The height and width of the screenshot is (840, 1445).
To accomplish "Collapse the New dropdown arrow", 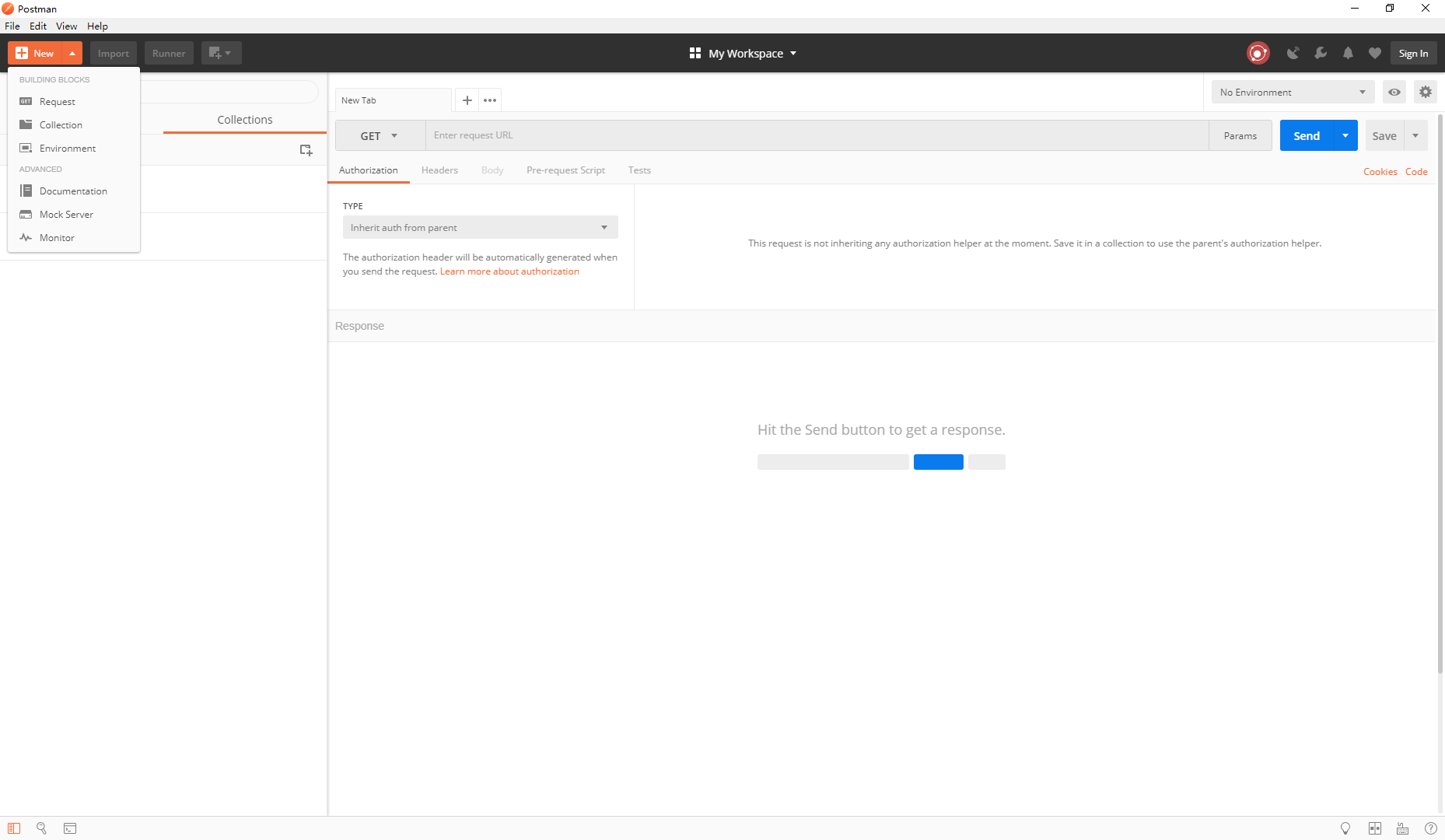I will (x=72, y=53).
